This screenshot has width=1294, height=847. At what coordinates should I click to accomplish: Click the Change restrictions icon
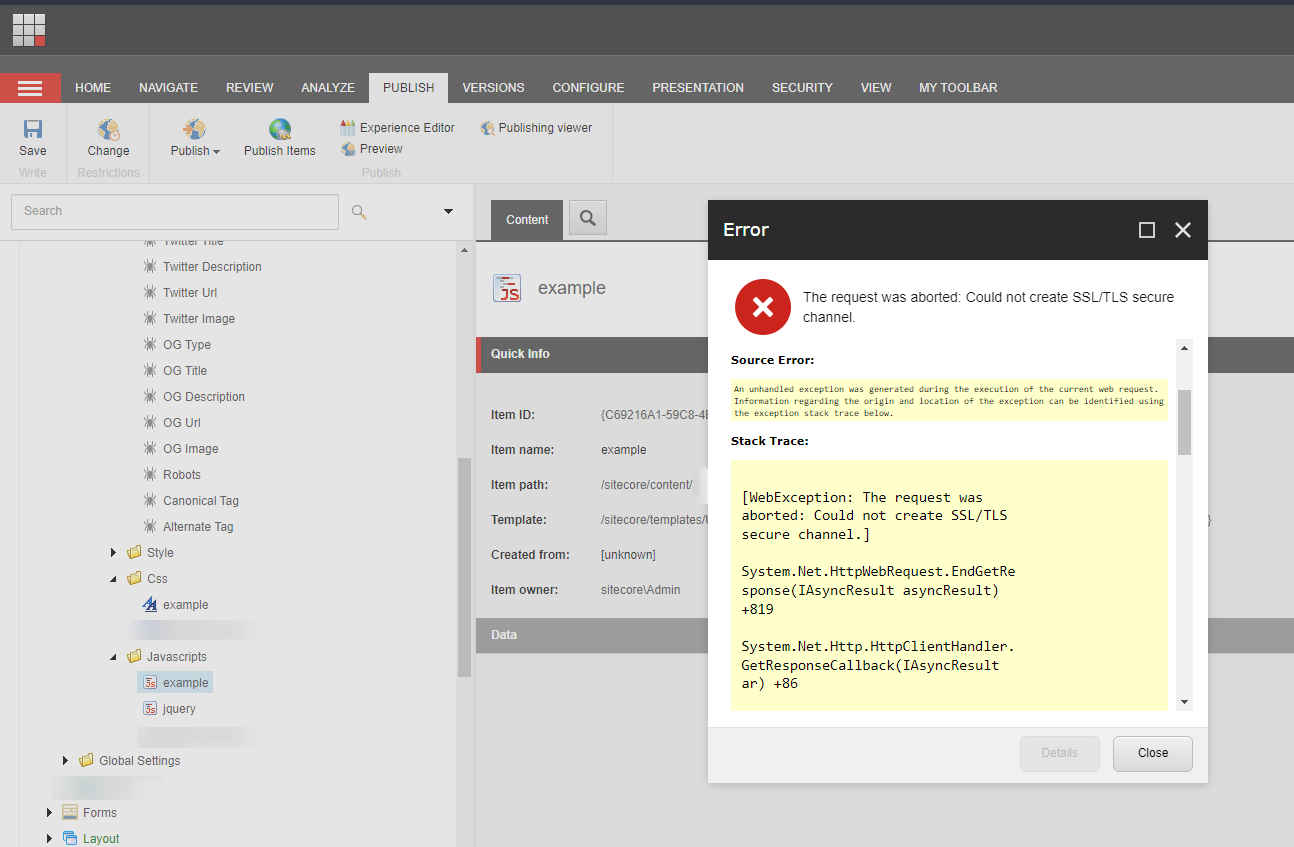click(108, 129)
